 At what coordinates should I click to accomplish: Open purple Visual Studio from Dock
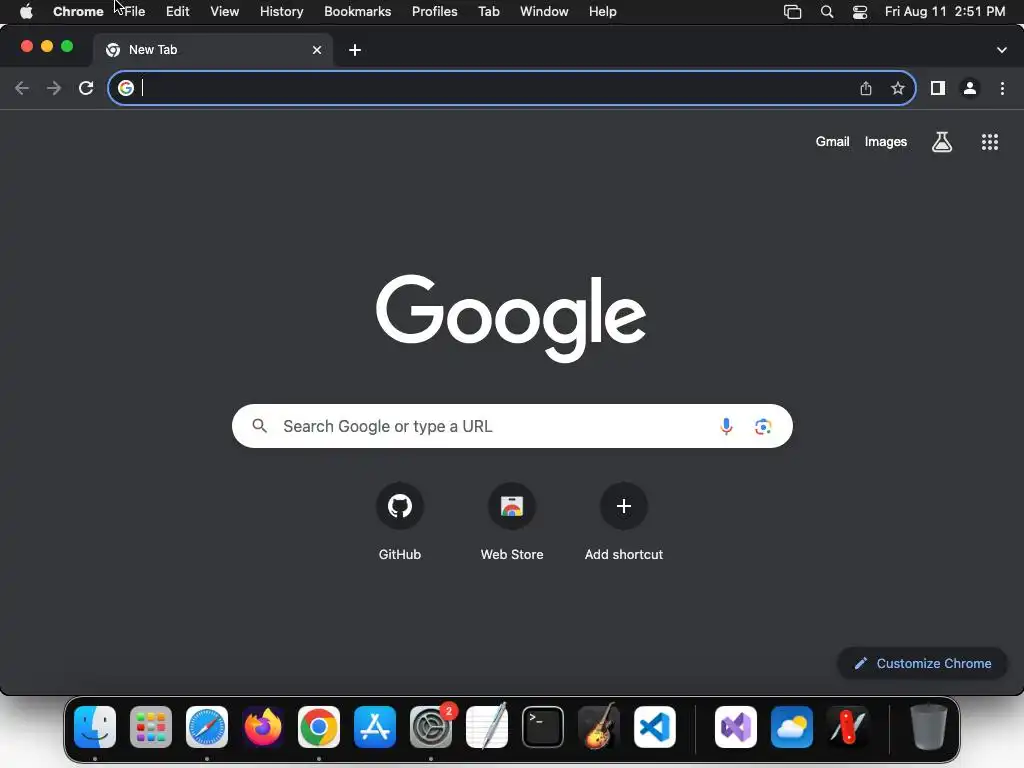click(x=736, y=727)
